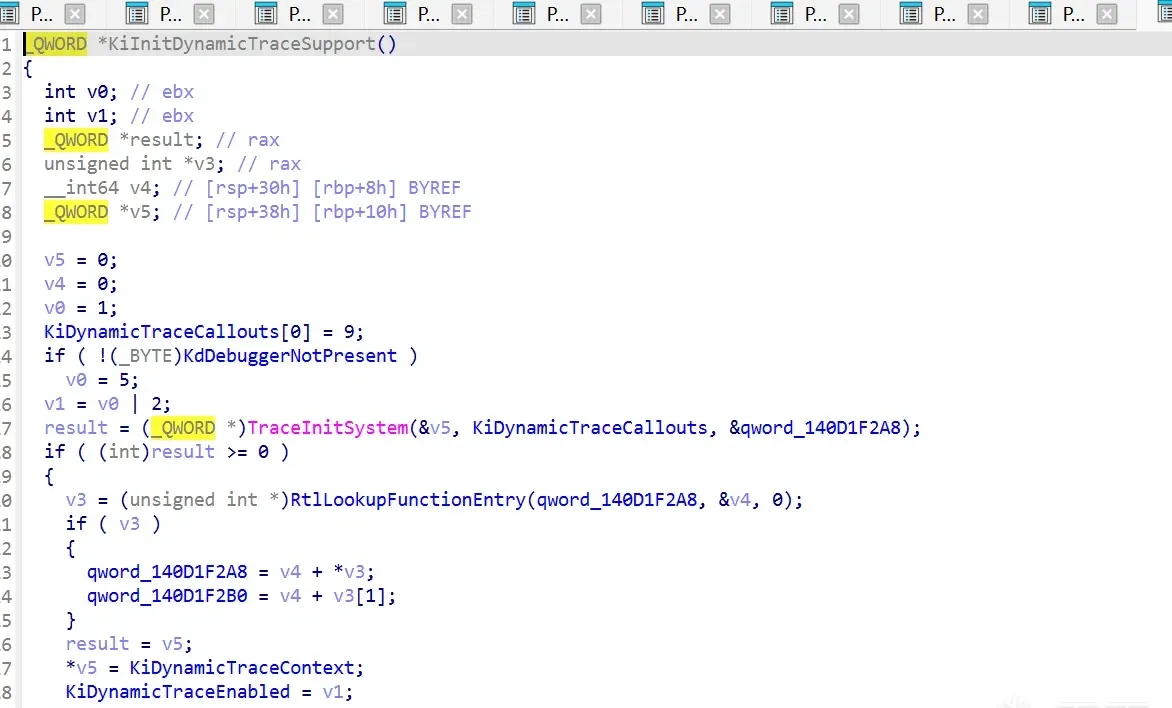This screenshot has width=1172, height=708.
Task: Click the 'result = v5;' statement
Action: 129,644
